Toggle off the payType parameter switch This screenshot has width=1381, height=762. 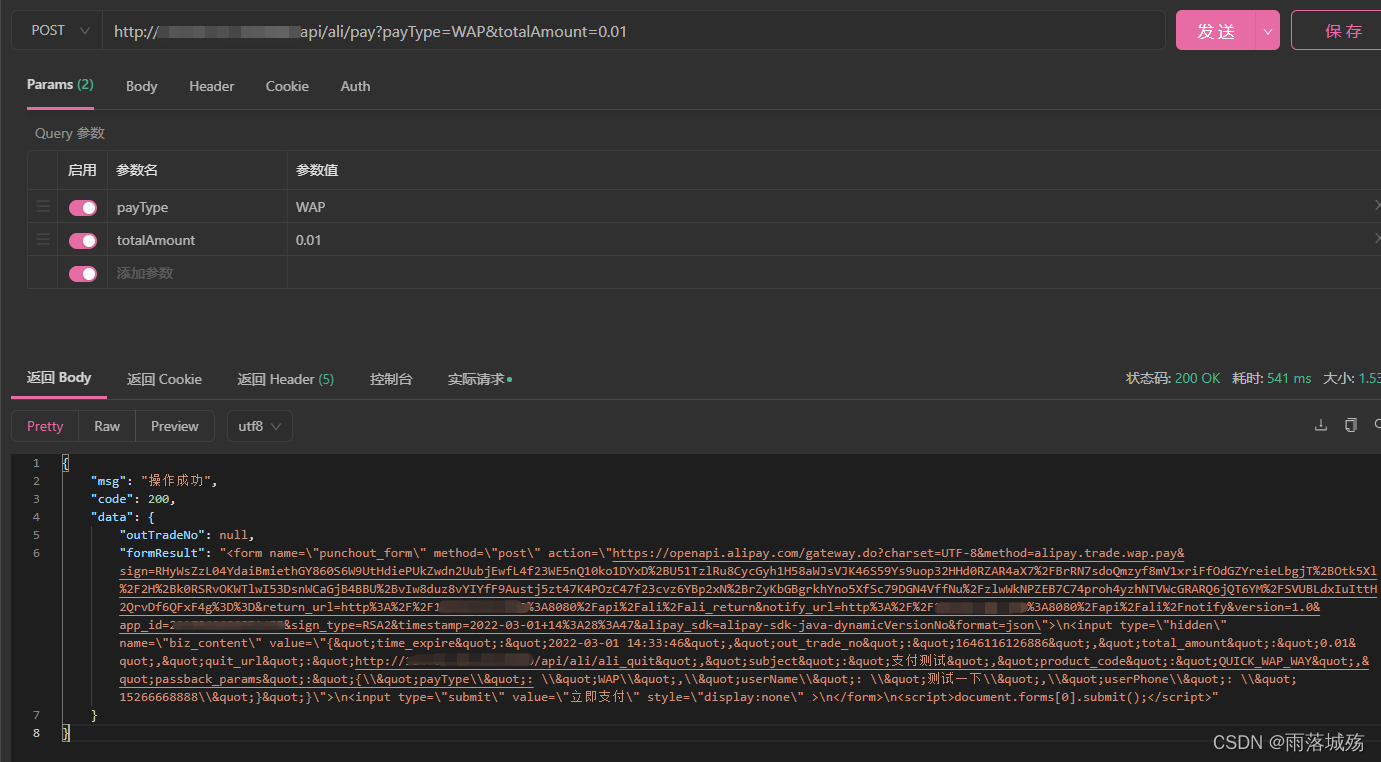pyautogui.click(x=83, y=208)
